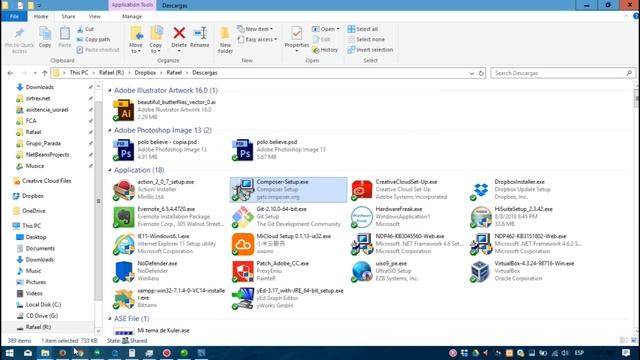Click Cut in the Clipboard group
This screenshot has width=640, height=360.
pyautogui.click(x=85, y=29)
